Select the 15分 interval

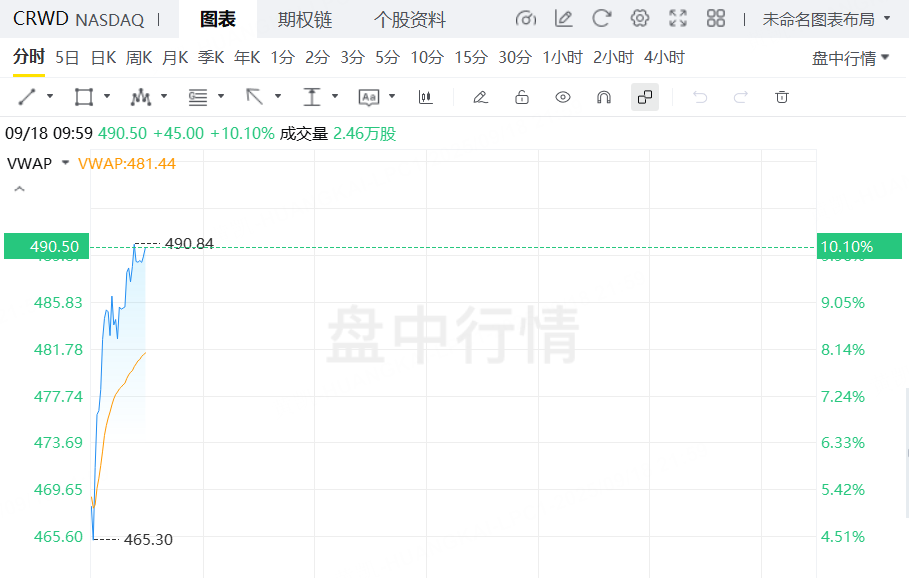(x=471, y=57)
